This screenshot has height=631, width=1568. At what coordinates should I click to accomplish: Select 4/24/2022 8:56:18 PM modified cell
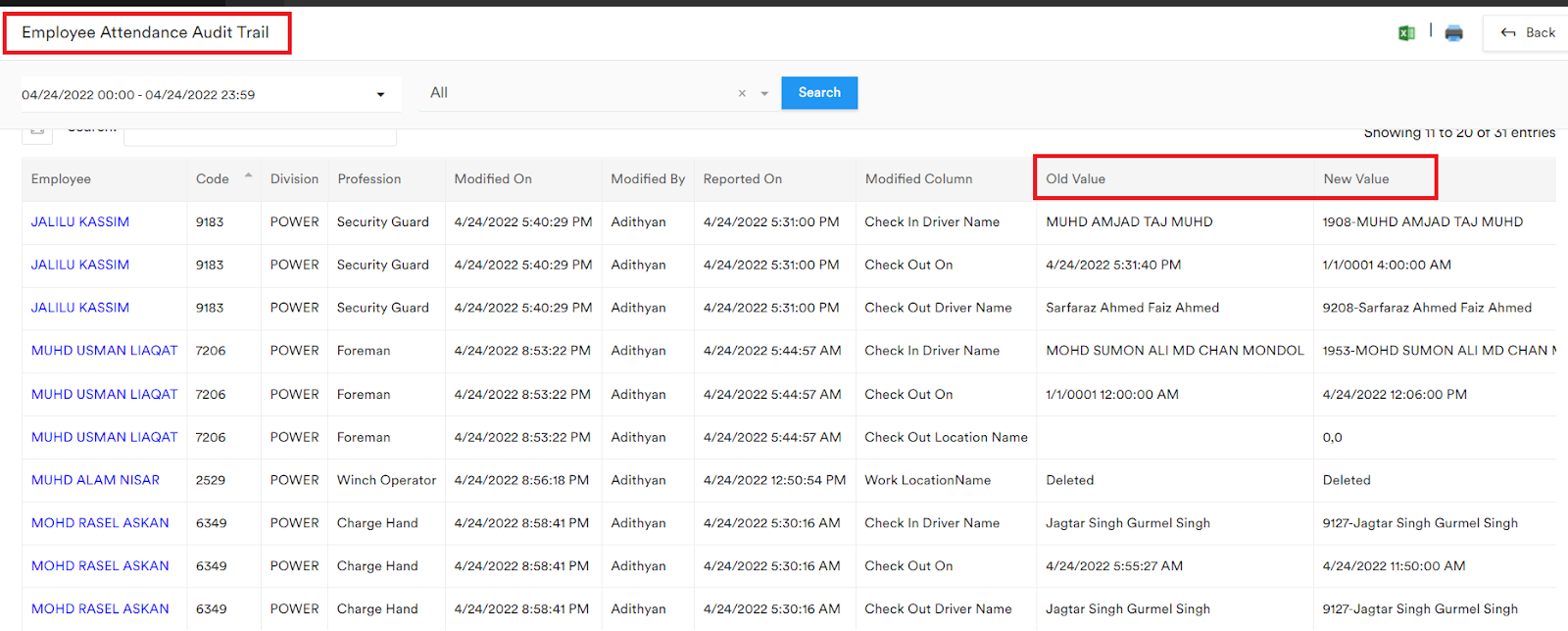(x=521, y=480)
